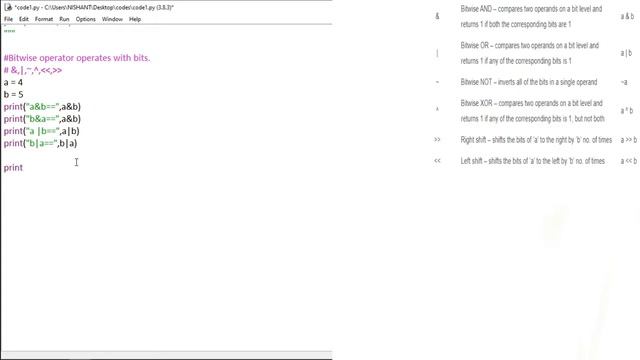Click the line print("b&a==",a&b)
Viewport: 640px width, 360px height.
pos(42,119)
